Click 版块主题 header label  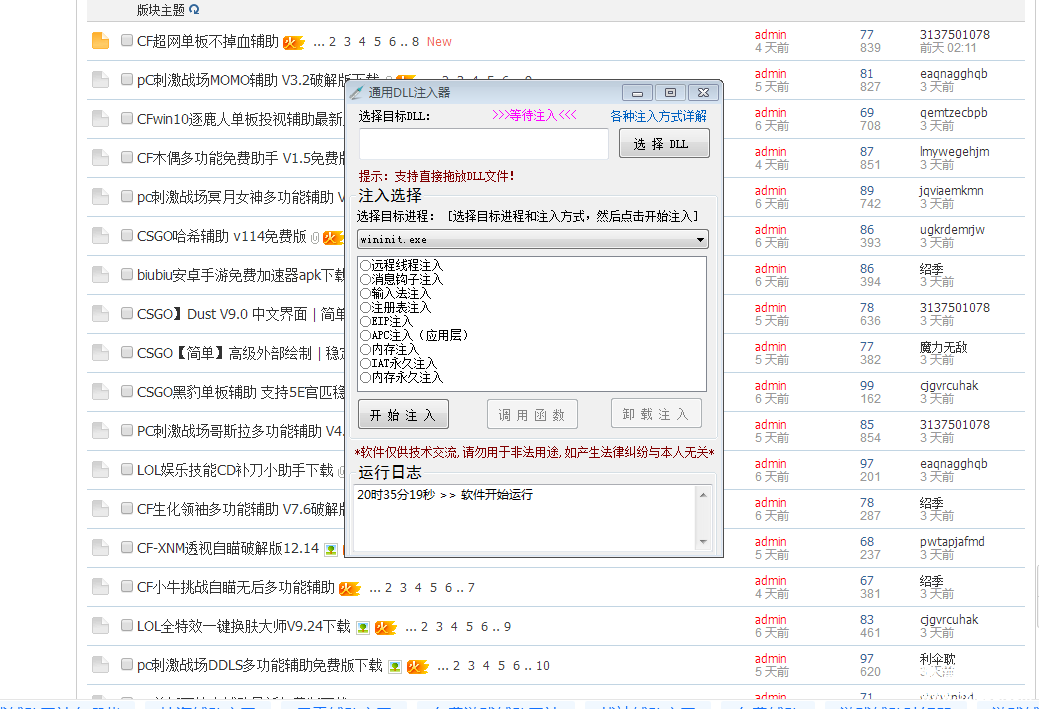160,10
